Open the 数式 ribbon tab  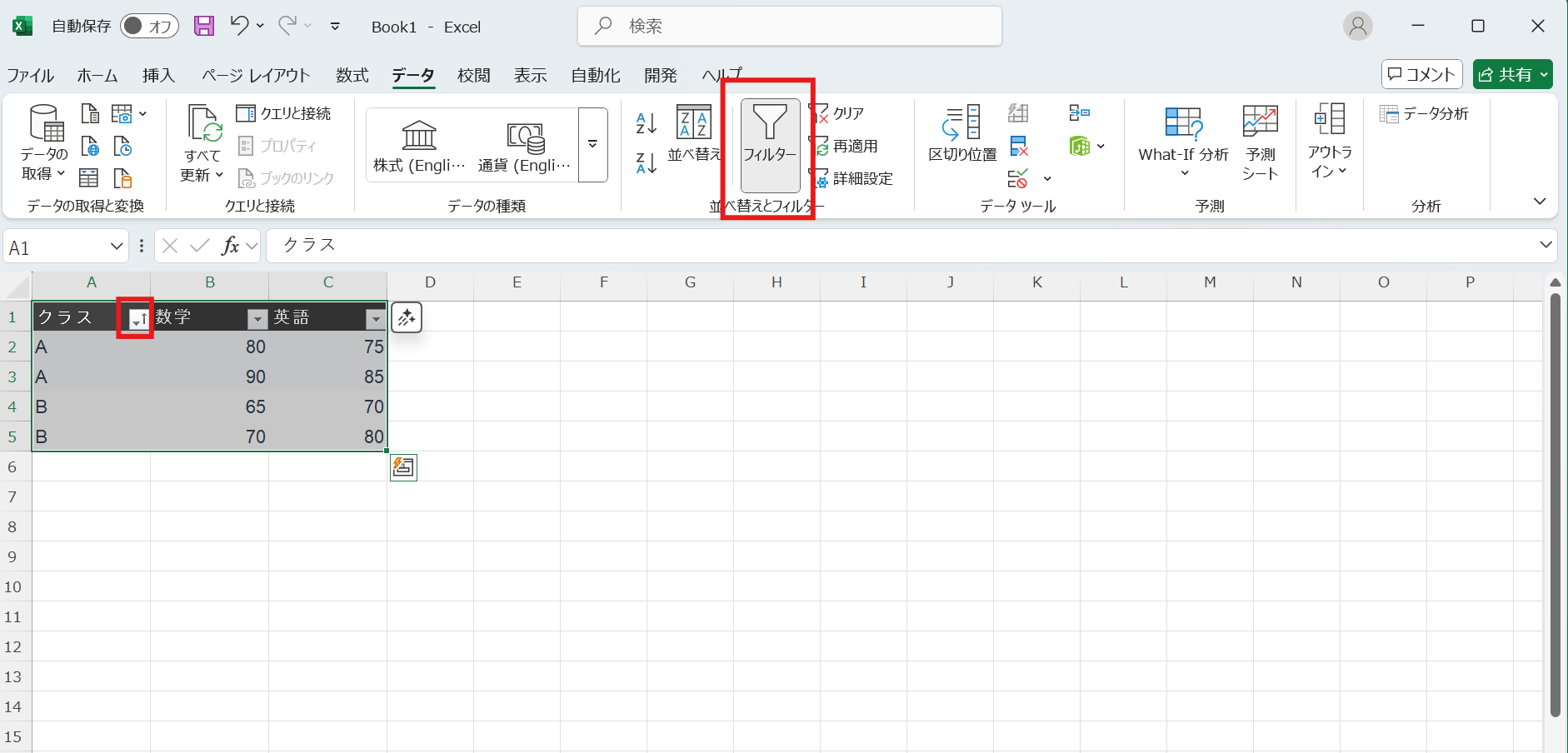click(x=352, y=76)
